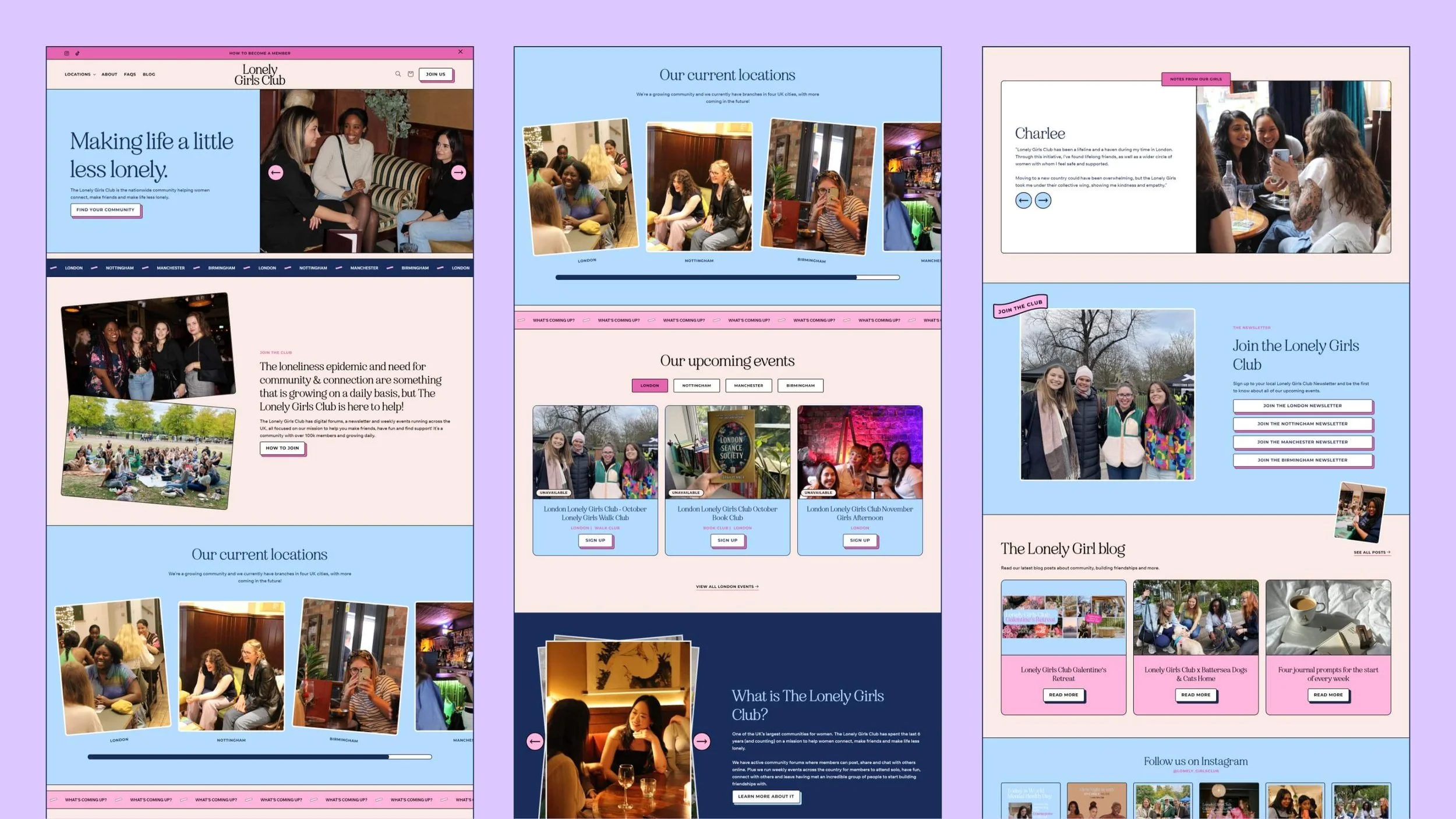Select the Nottingham events filter
The height and width of the screenshot is (819, 1456).
[696, 385]
